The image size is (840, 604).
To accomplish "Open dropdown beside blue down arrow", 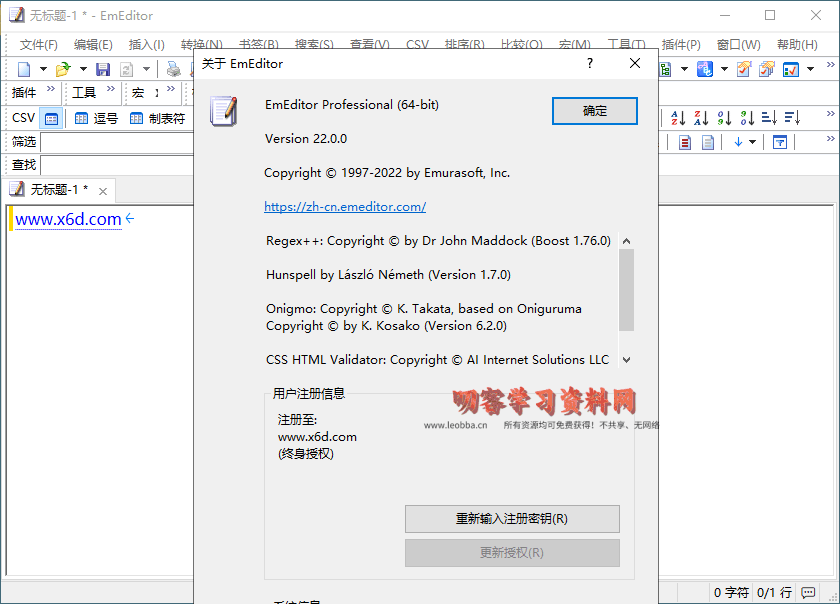I will (753, 142).
